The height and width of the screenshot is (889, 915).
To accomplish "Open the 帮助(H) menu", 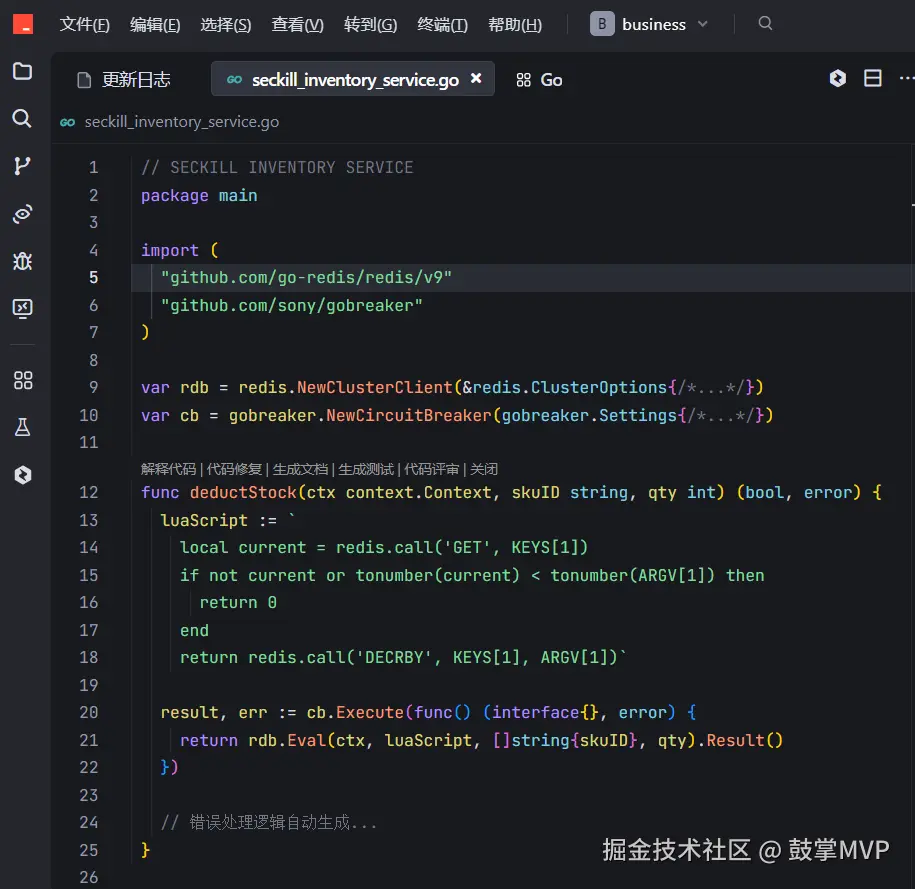I will coord(515,25).
